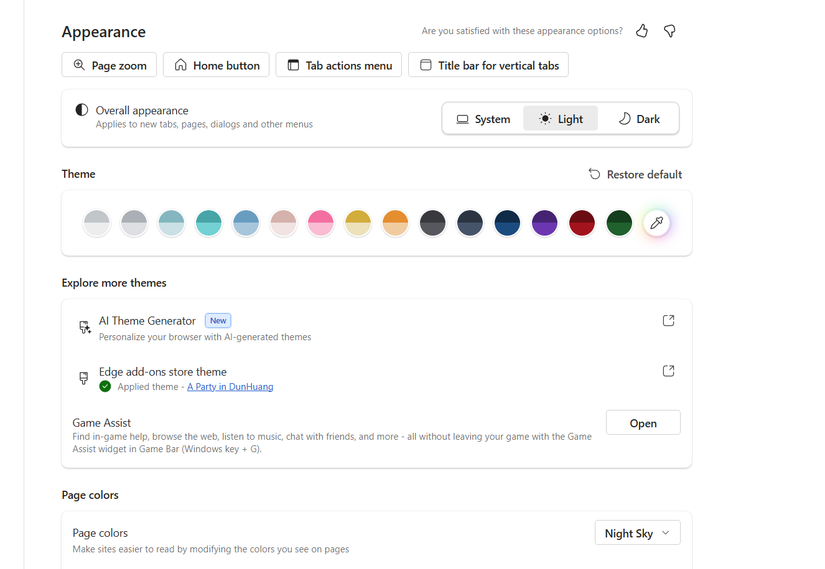Open Edge add-ons store external link icon
This screenshot has width=825, height=569.
click(669, 371)
